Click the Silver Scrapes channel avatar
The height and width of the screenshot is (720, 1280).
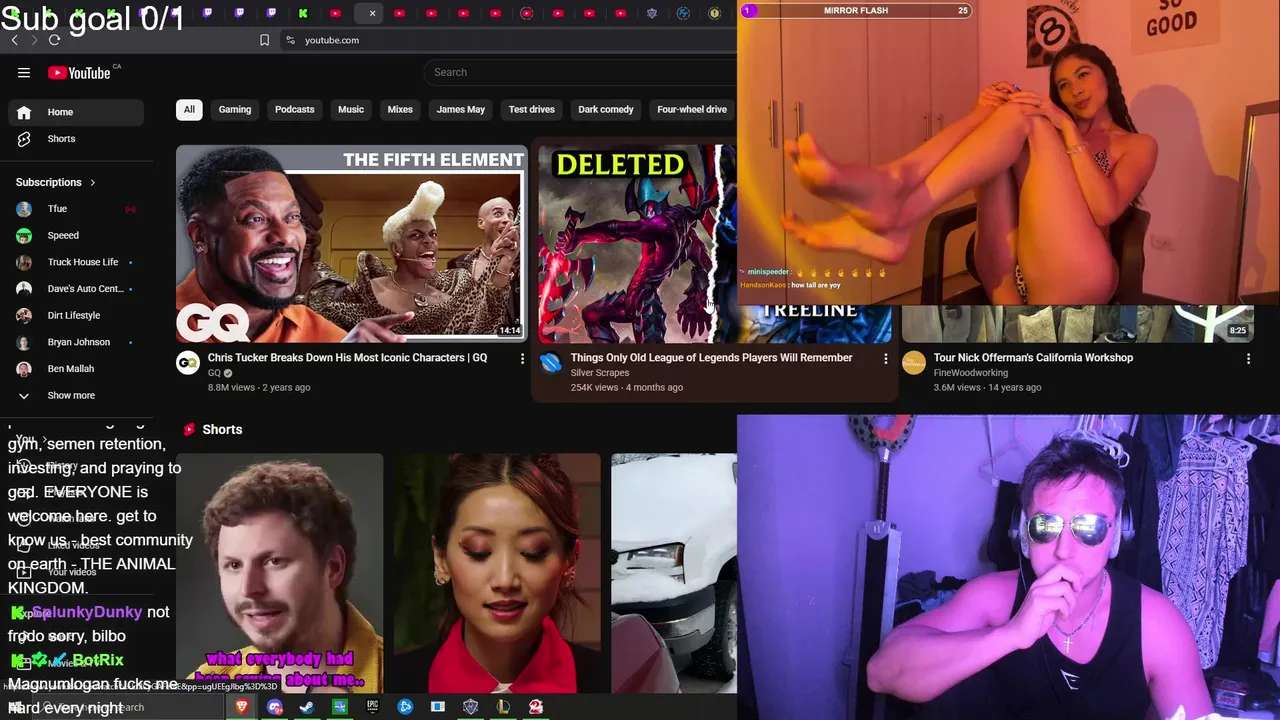(551, 363)
